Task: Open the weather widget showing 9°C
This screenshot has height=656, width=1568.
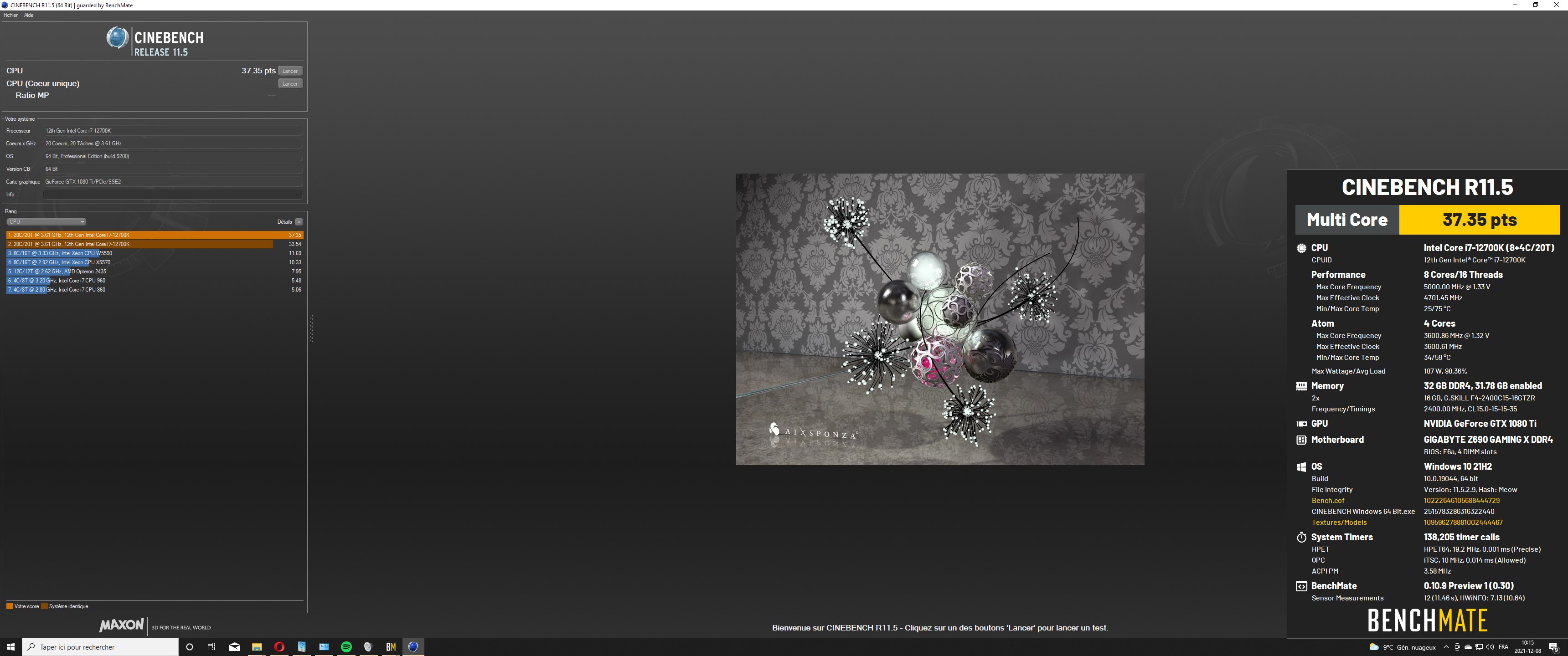Action: [1403, 647]
